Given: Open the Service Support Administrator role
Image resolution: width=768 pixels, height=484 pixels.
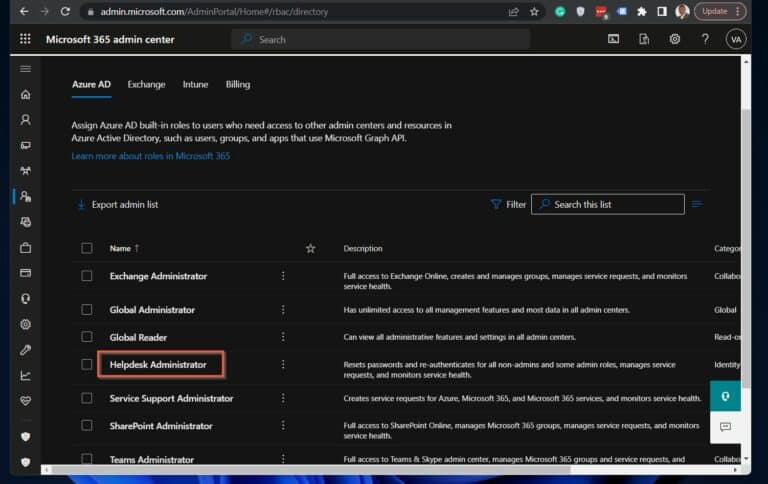Looking at the screenshot, I should coord(171,398).
